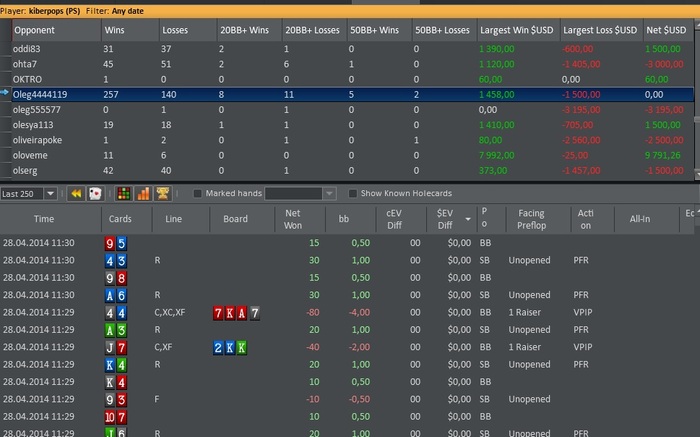Click the Facing Preflop column header
700x437 pixels.
coord(538,219)
